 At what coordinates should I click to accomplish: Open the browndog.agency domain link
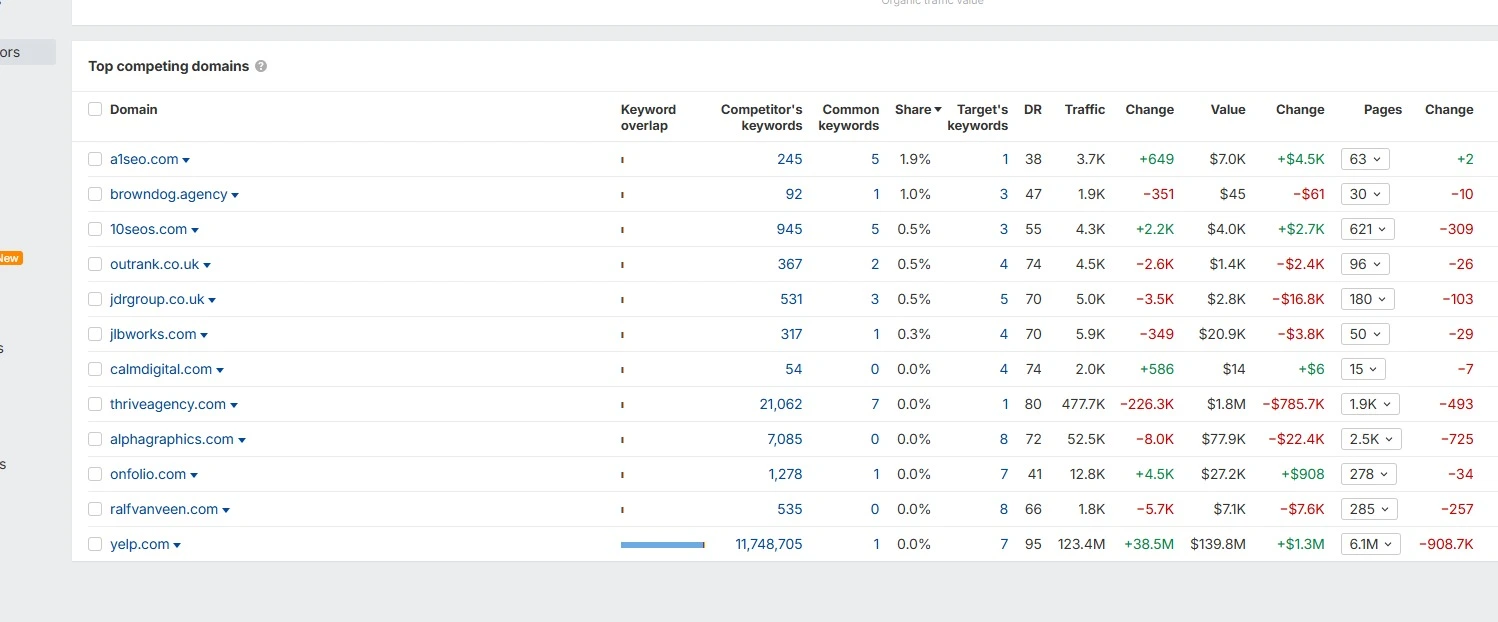click(x=169, y=194)
